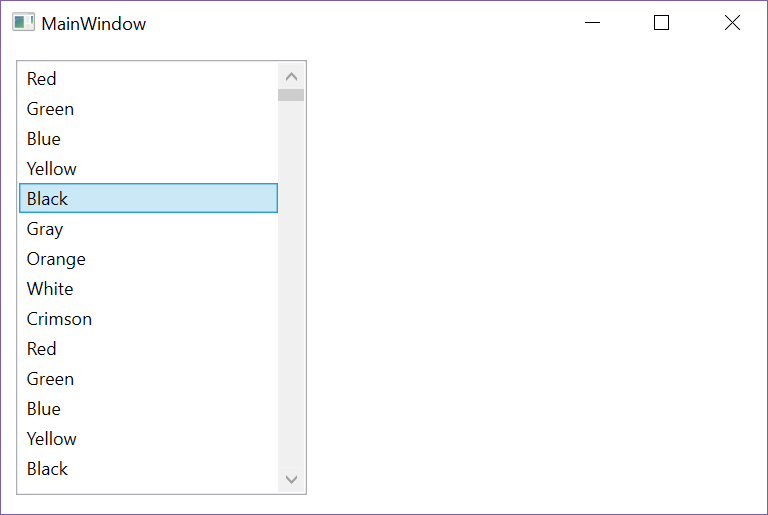Choose Orange from the list
Viewport: 768px width, 515px height.
tap(148, 258)
